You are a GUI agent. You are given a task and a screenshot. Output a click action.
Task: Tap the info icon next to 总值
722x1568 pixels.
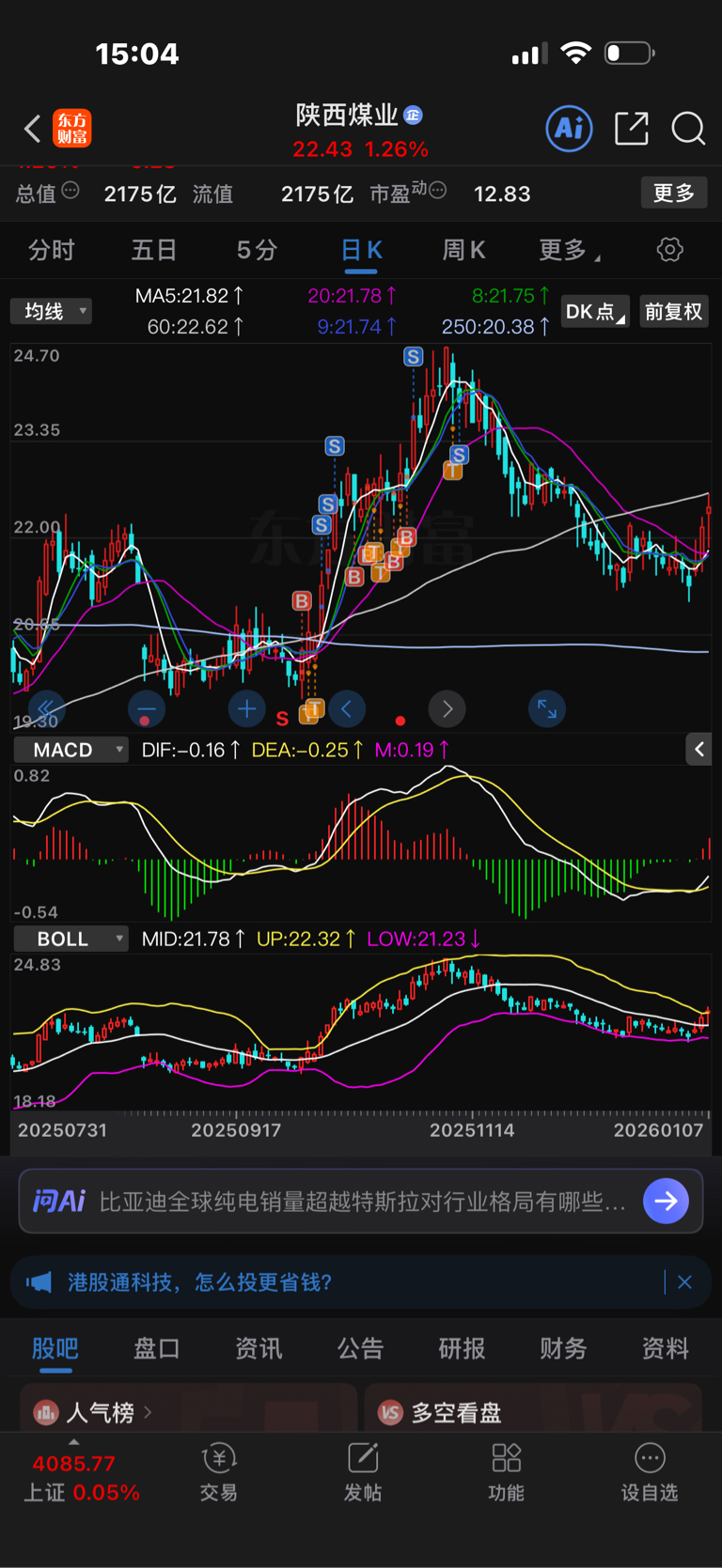click(x=71, y=191)
